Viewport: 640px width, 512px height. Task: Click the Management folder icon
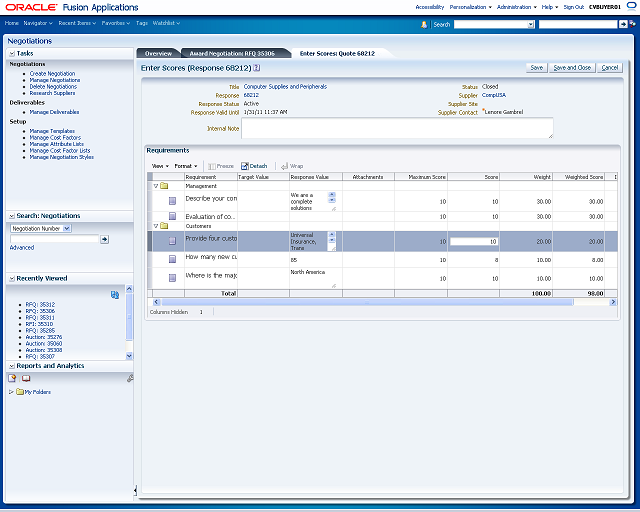[x=164, y=186]
